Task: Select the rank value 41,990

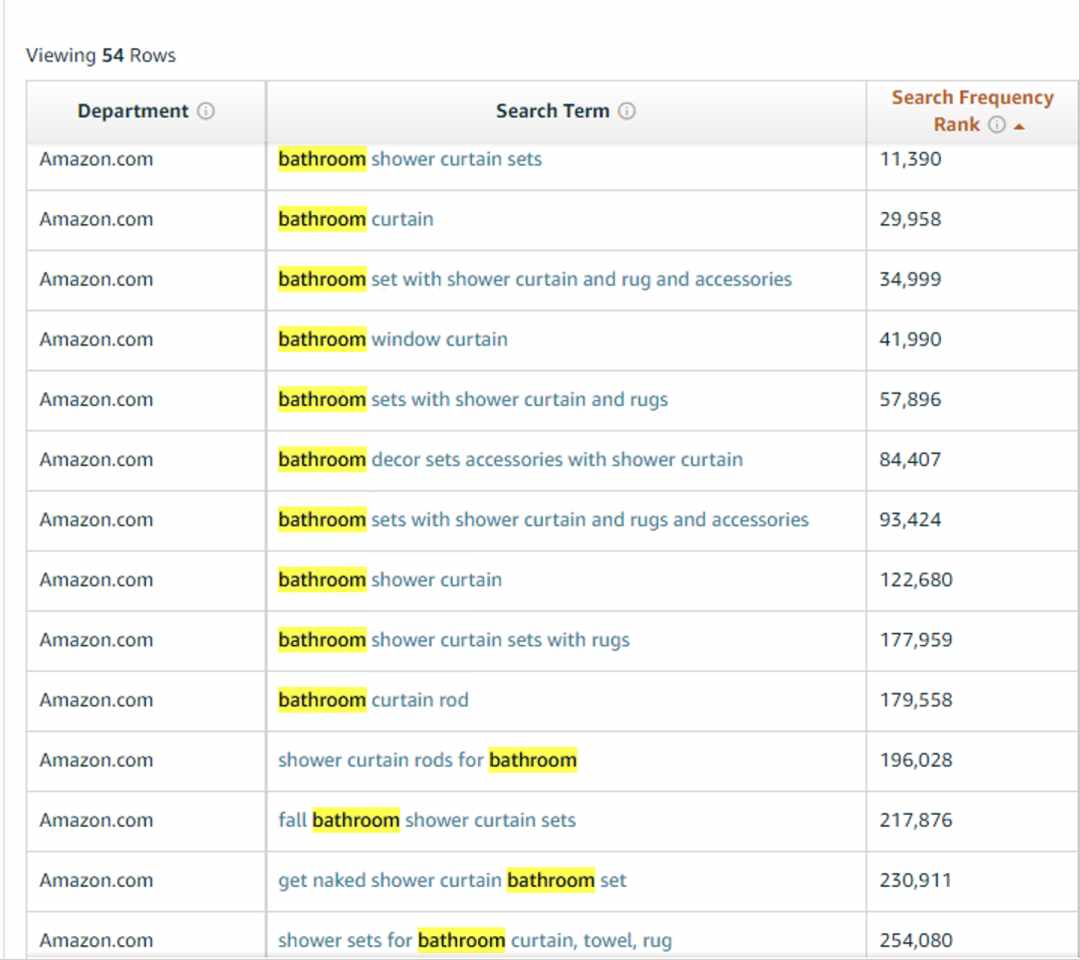Action: point(910,339)
